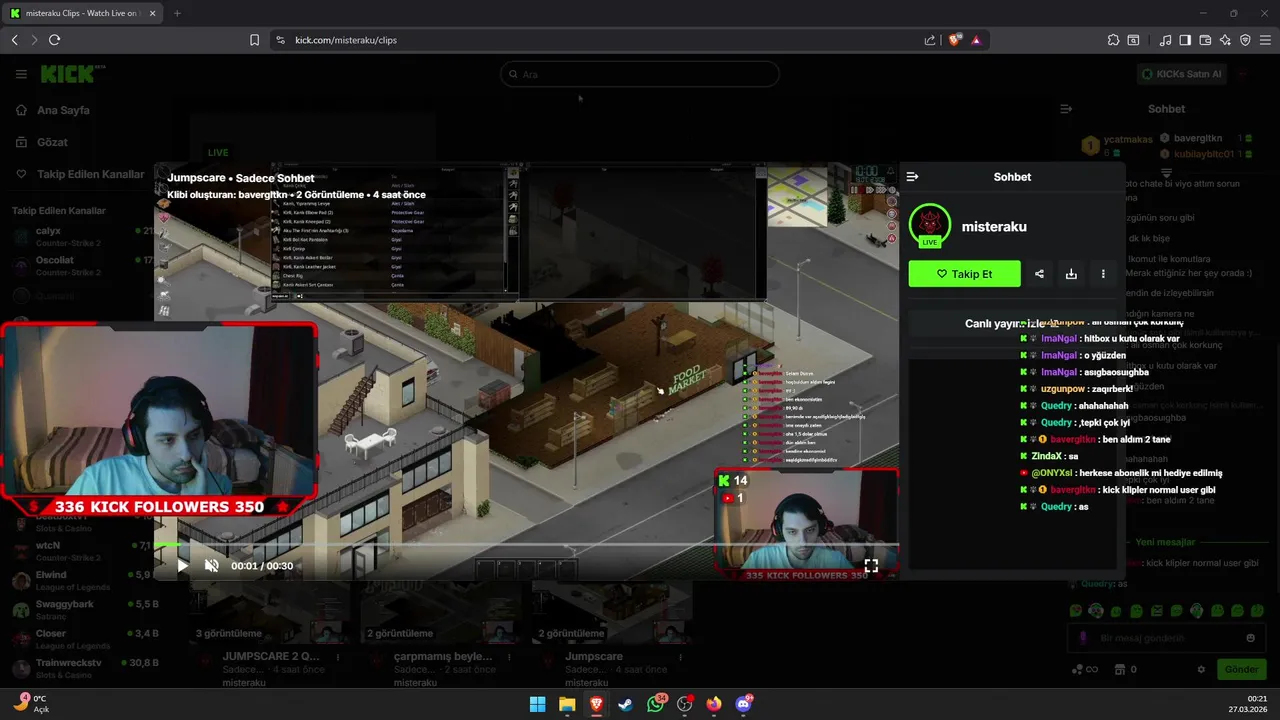Open followed channel Trainwreckstv
Viewport: 1280px width, 720px height.
82,668
